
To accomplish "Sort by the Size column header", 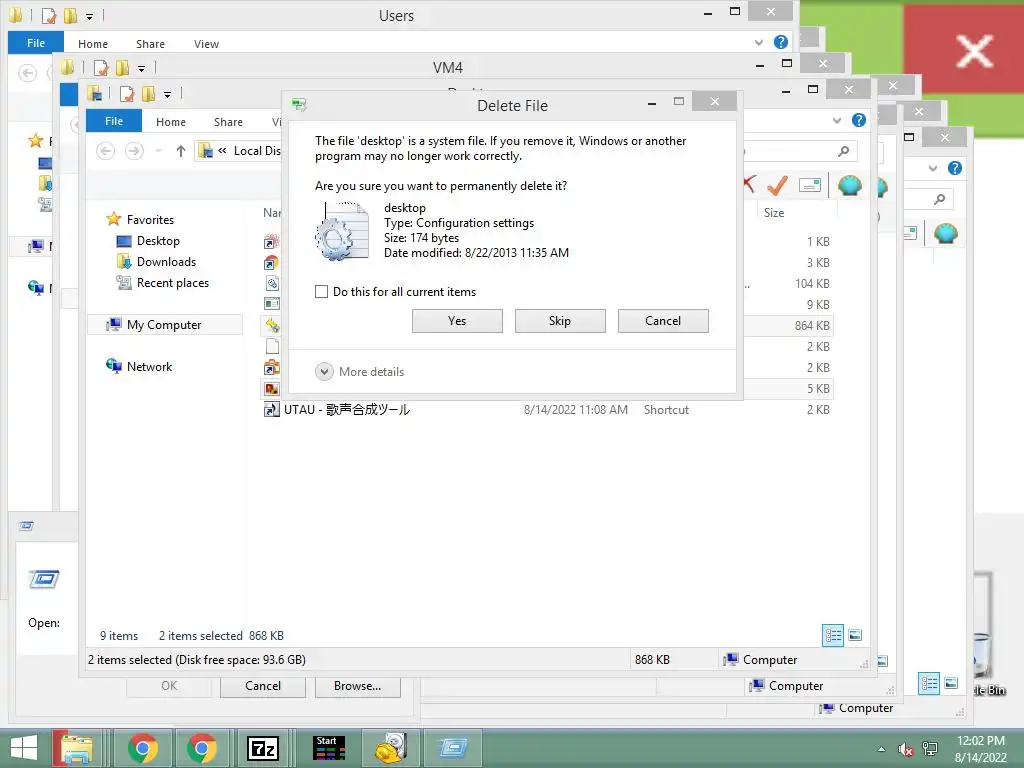I will 774,213.
